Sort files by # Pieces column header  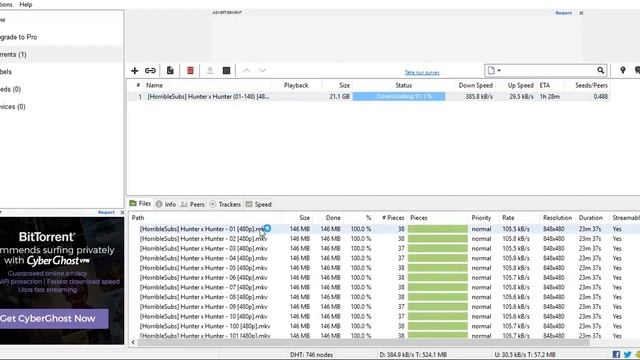(393, 218)
